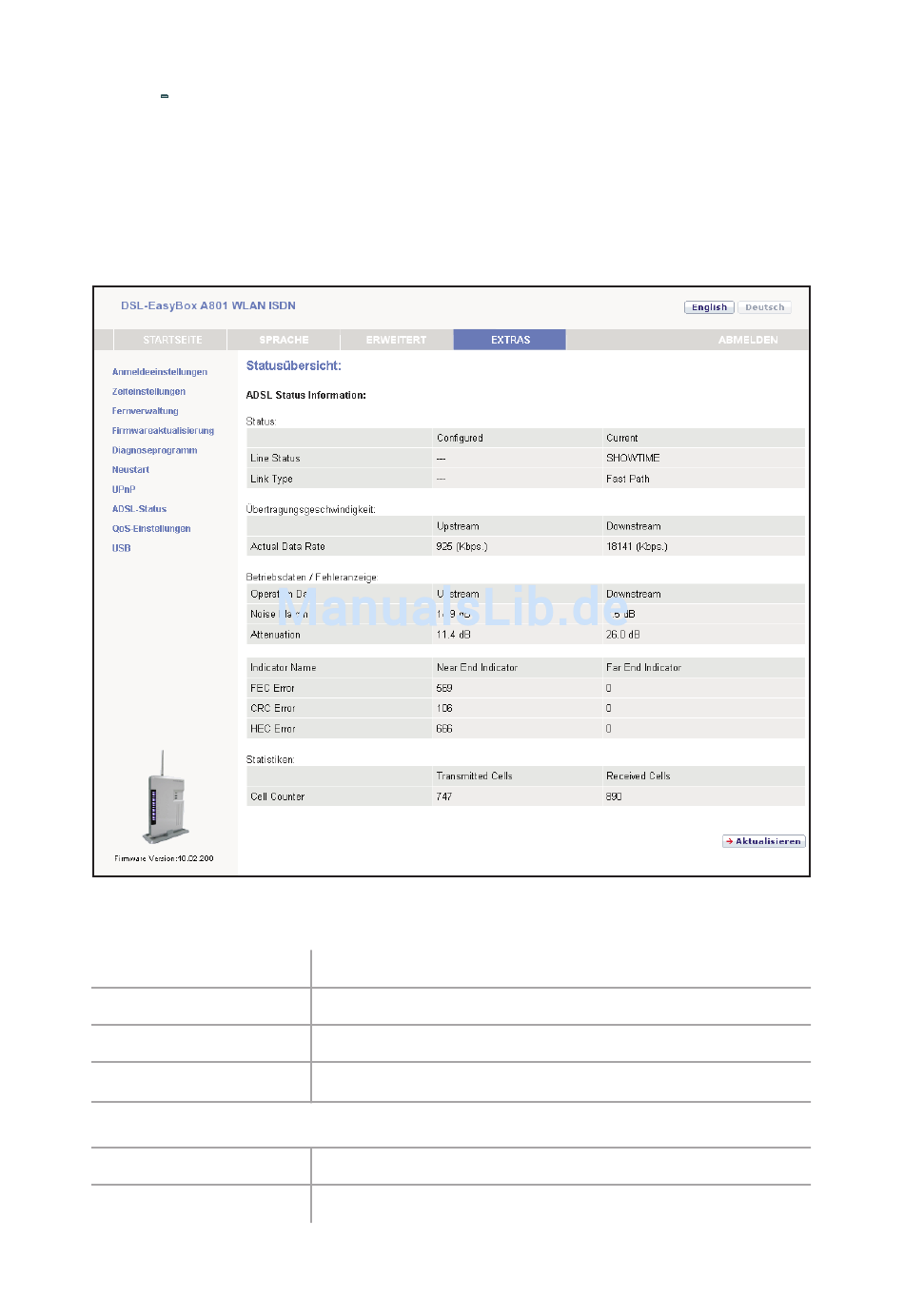Image resolution: width=904 pixels, height=1316 pixels.
Task: Click the Fast Path link type value
Action: [627, 479]
